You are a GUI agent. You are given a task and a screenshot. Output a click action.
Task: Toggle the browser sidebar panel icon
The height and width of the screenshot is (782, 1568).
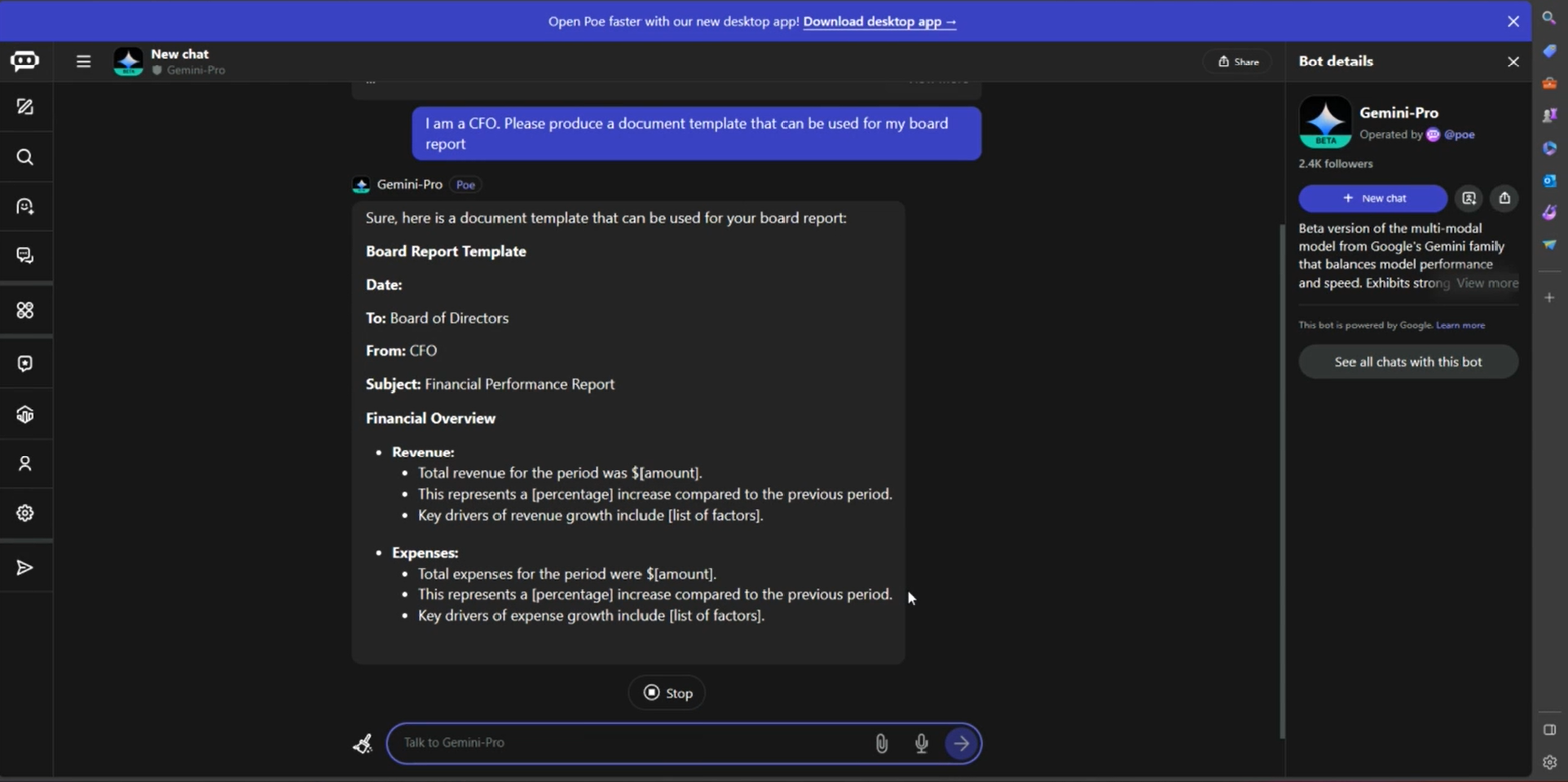pyautogui.click(x=1549, y=730)
